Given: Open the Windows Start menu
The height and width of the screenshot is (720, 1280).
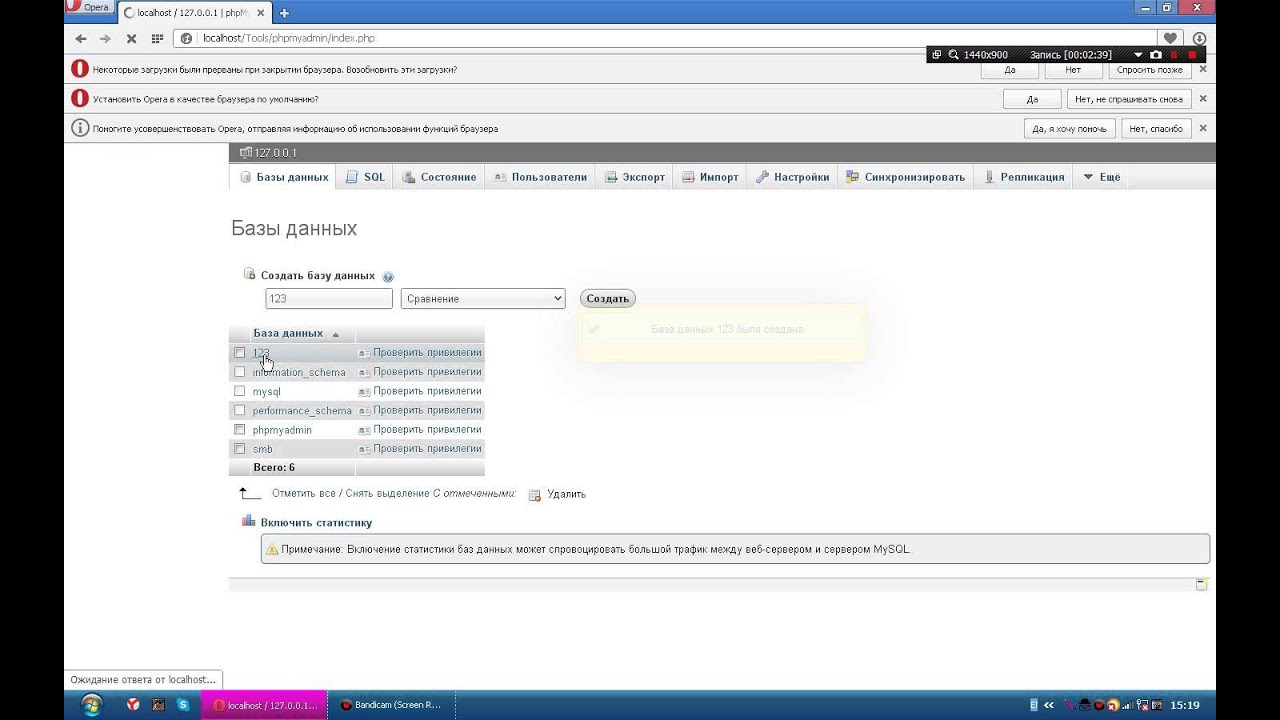Looking at the screenshot, I should [x=91, y=704].
